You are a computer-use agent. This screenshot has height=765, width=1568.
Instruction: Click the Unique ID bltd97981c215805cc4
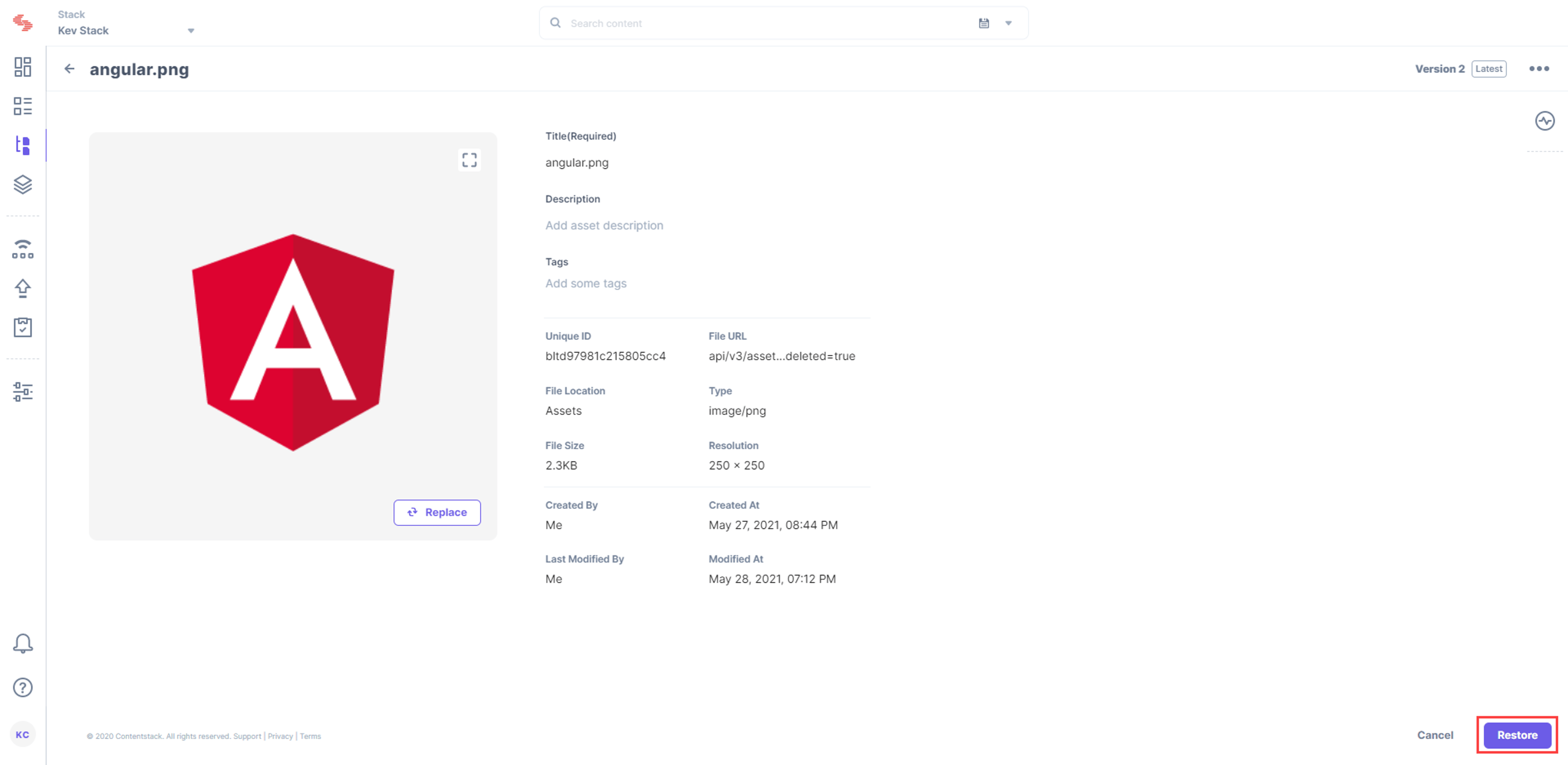[606, 356]
